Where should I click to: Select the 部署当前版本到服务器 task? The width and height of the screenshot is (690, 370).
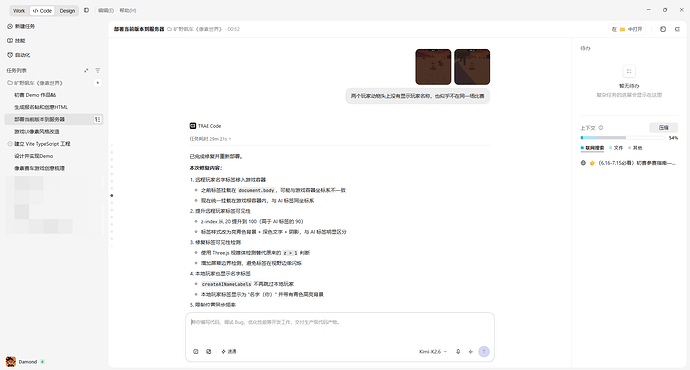[x=54, y=119]
